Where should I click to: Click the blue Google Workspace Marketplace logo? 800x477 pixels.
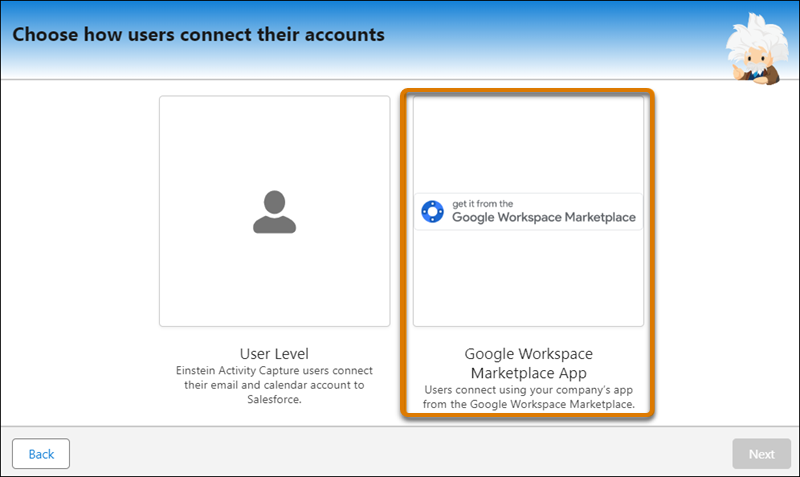[x=432, y=212]
